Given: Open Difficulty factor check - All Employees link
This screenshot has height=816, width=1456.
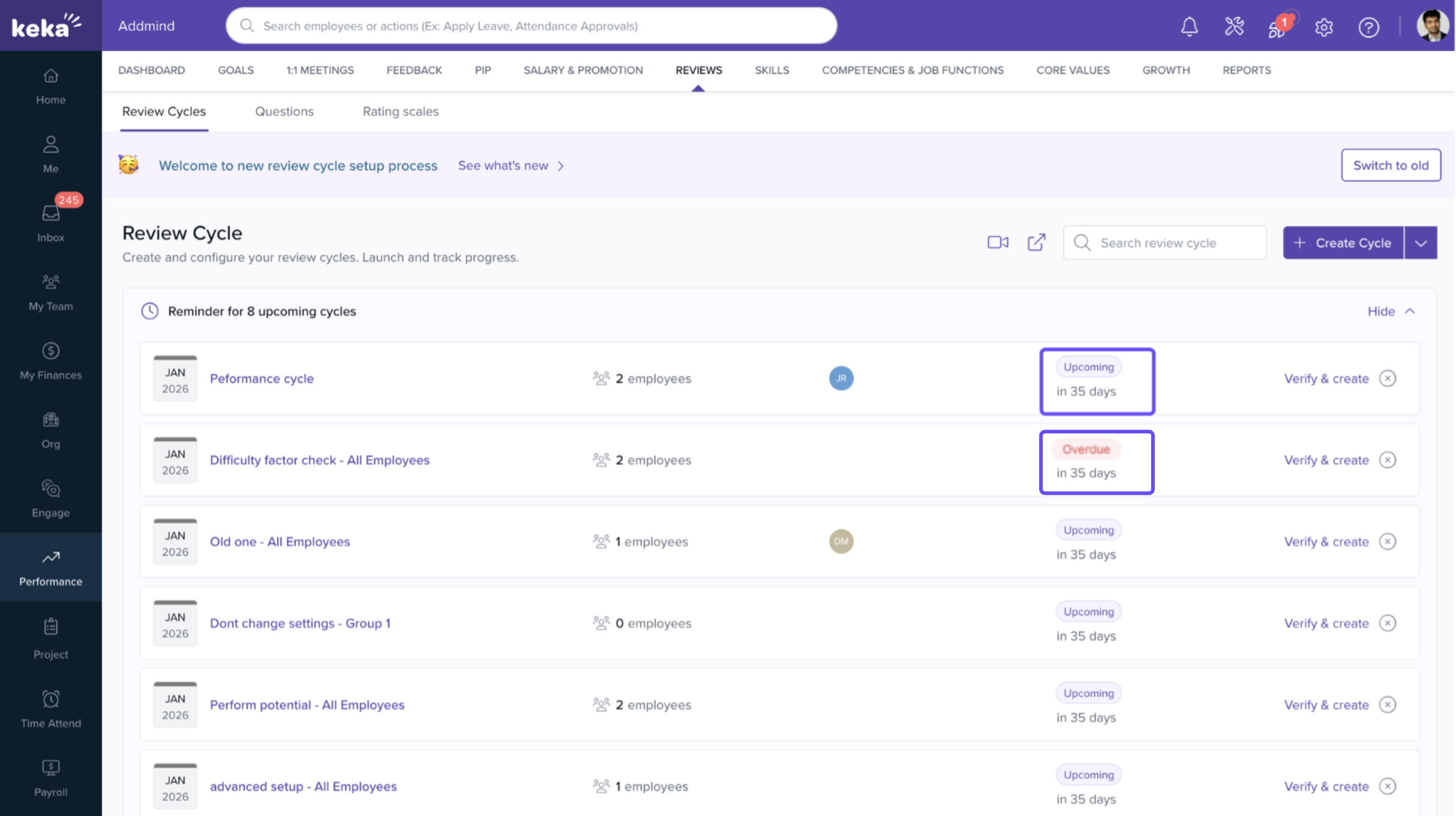Looking at the screenshot, I should (x=319, y=460).
